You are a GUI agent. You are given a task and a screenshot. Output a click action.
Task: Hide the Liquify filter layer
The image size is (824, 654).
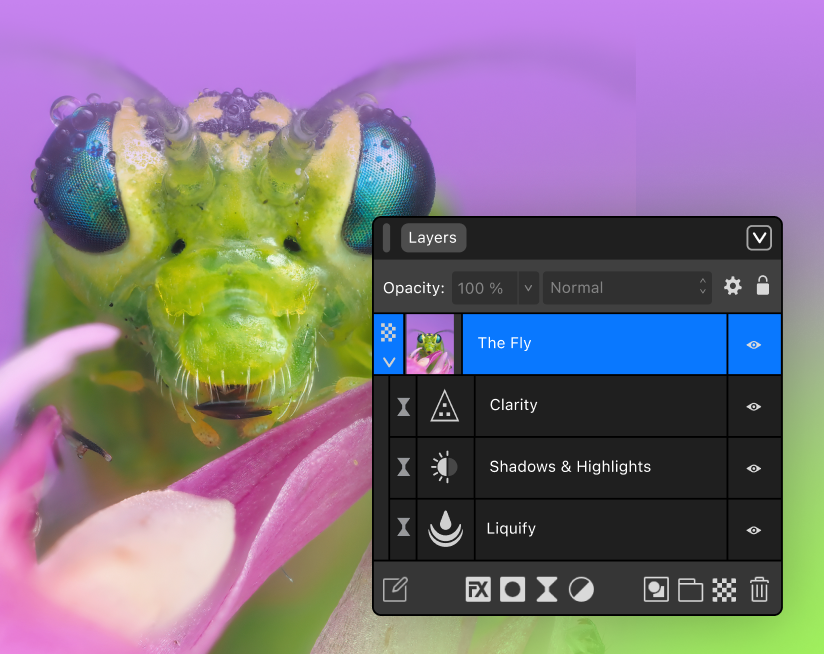pyautogui.click(x=754, y=530)
